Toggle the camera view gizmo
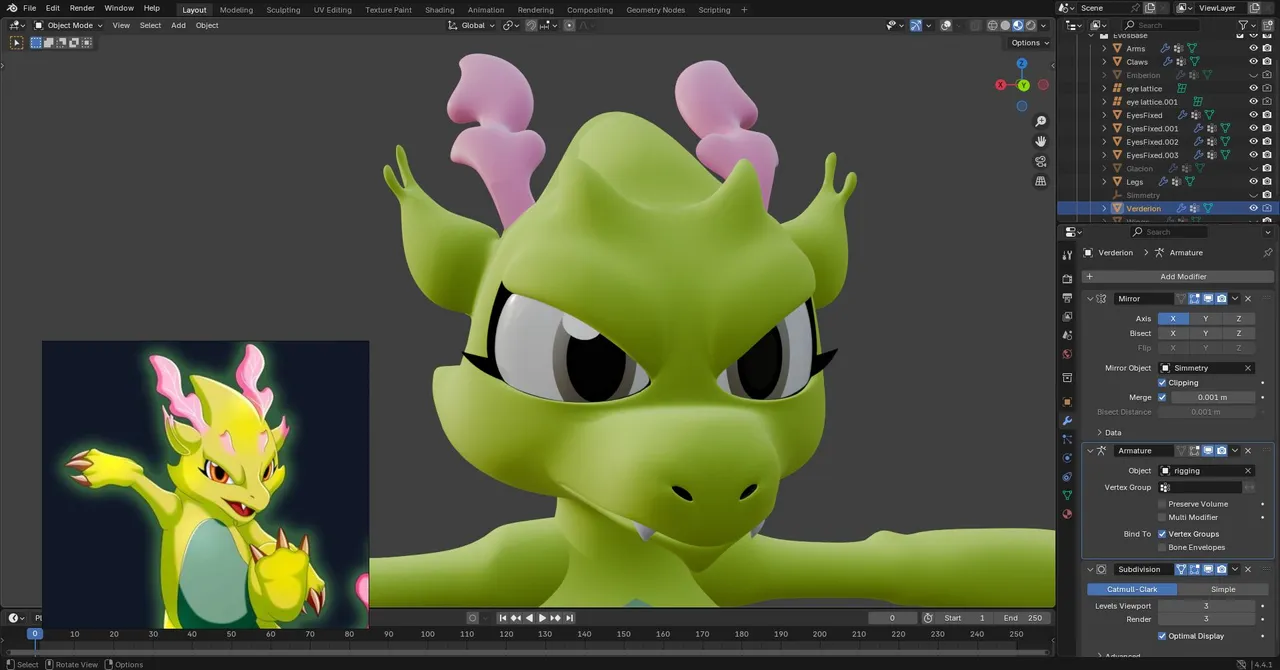 [1041, 161]
